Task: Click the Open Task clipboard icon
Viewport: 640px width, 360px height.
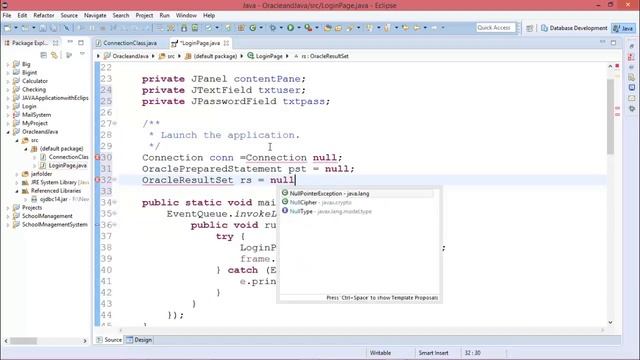Action: click(338, 28)
